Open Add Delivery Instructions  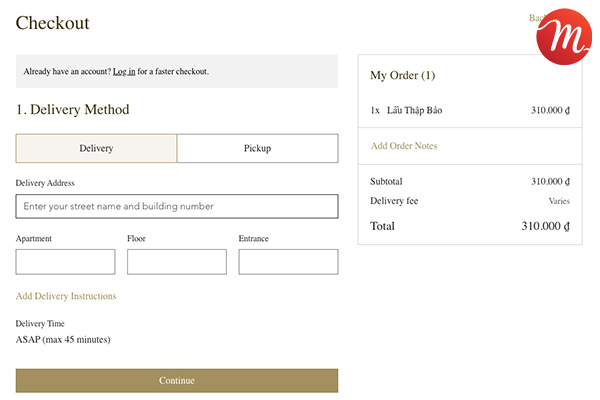coord(66,296)
